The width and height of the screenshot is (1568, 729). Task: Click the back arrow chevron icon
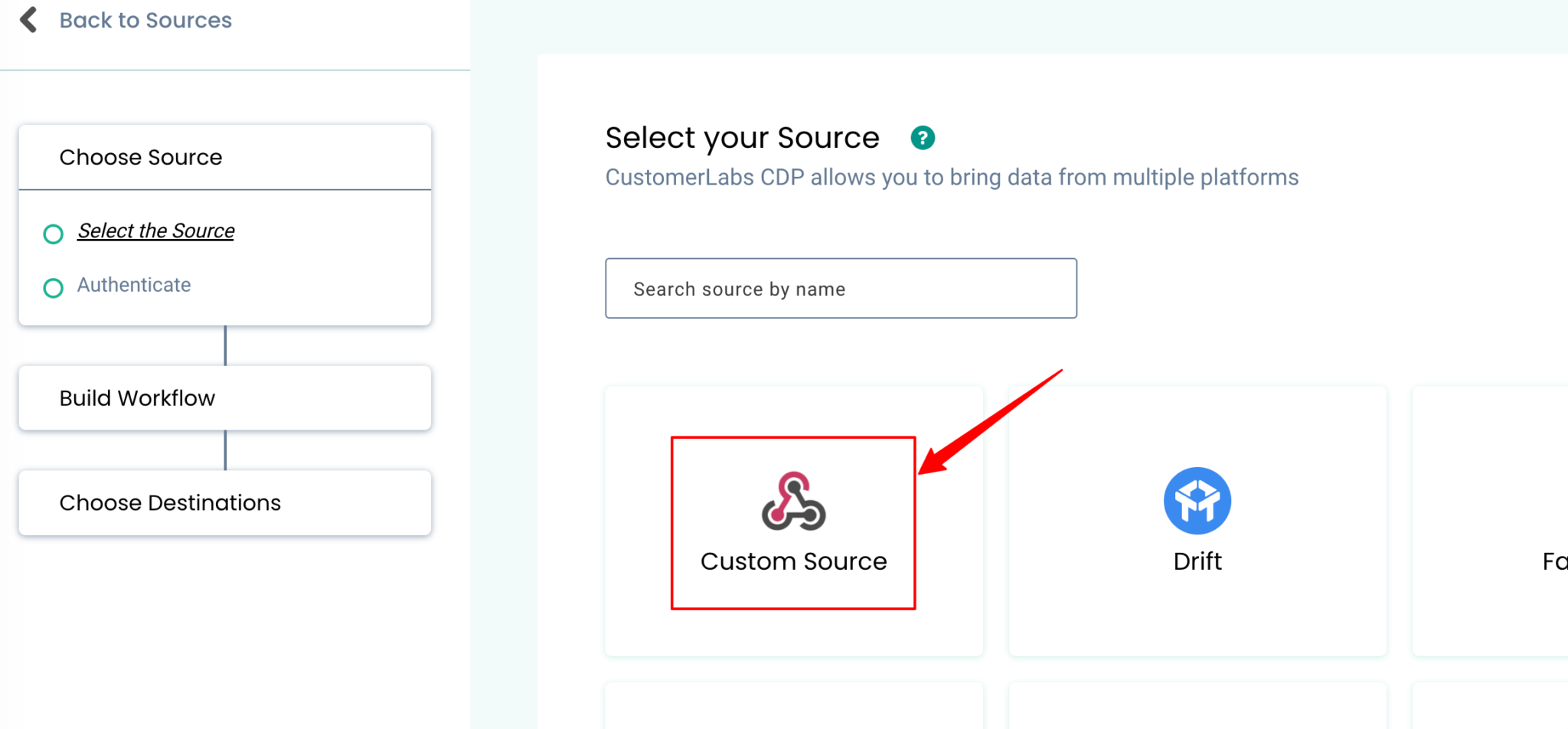tap(28, 20)
